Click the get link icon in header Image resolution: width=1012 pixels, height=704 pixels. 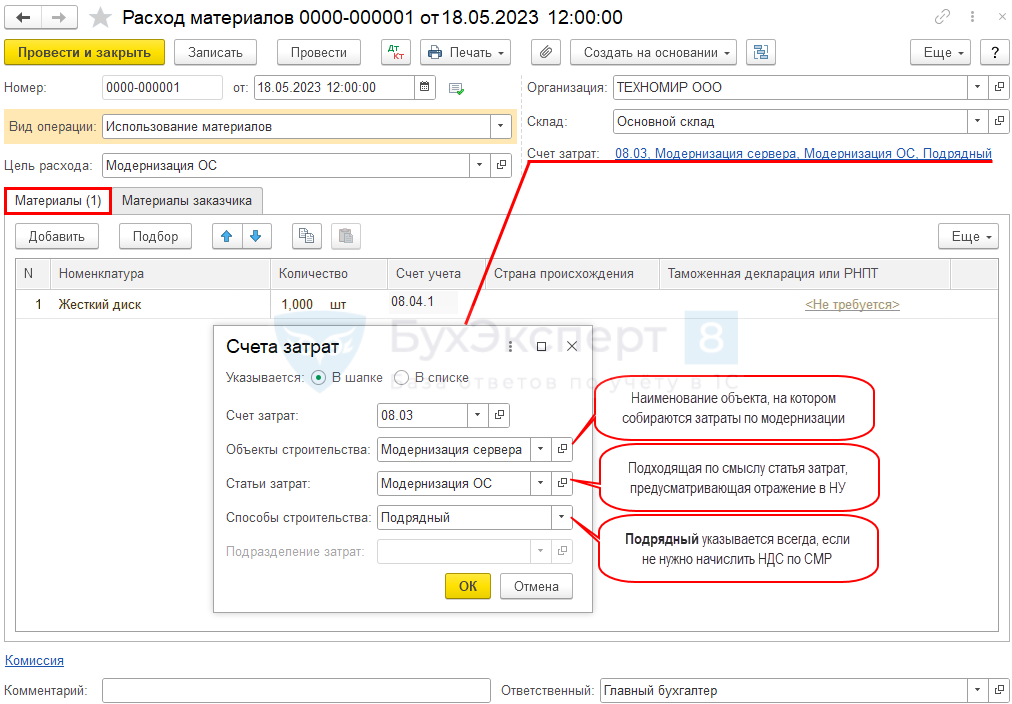(x=942, y=17)
